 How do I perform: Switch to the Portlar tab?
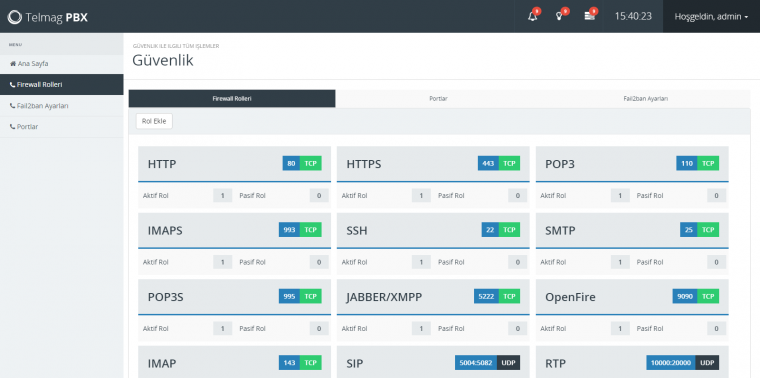pyautogui.click(x=438, y=98)
